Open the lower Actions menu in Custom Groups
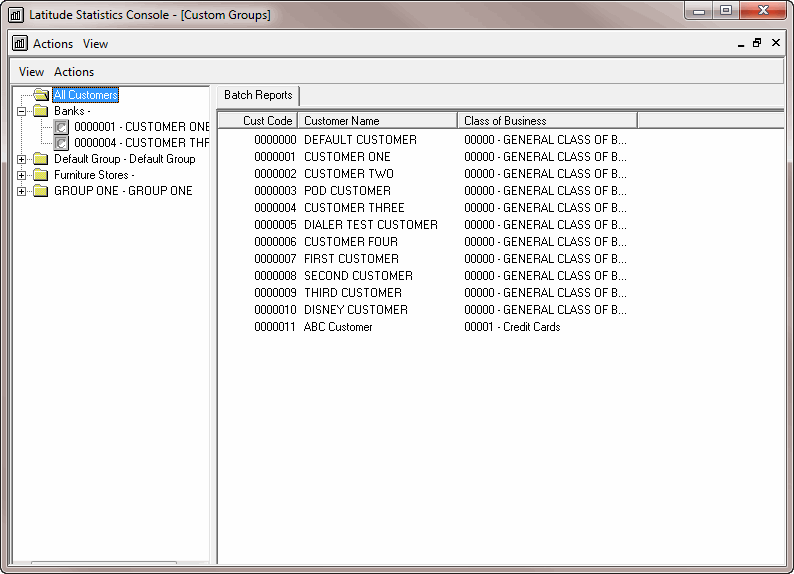The height and width of the screenshot is (574, 794). click(74, 72)
